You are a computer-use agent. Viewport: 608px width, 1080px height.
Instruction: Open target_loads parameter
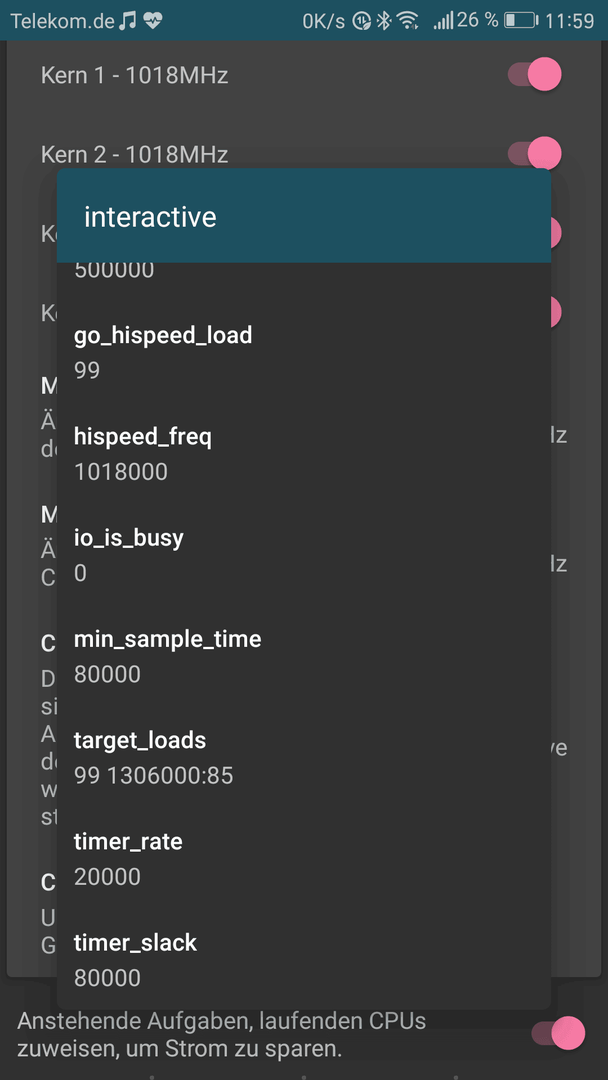tap(304, 758)
